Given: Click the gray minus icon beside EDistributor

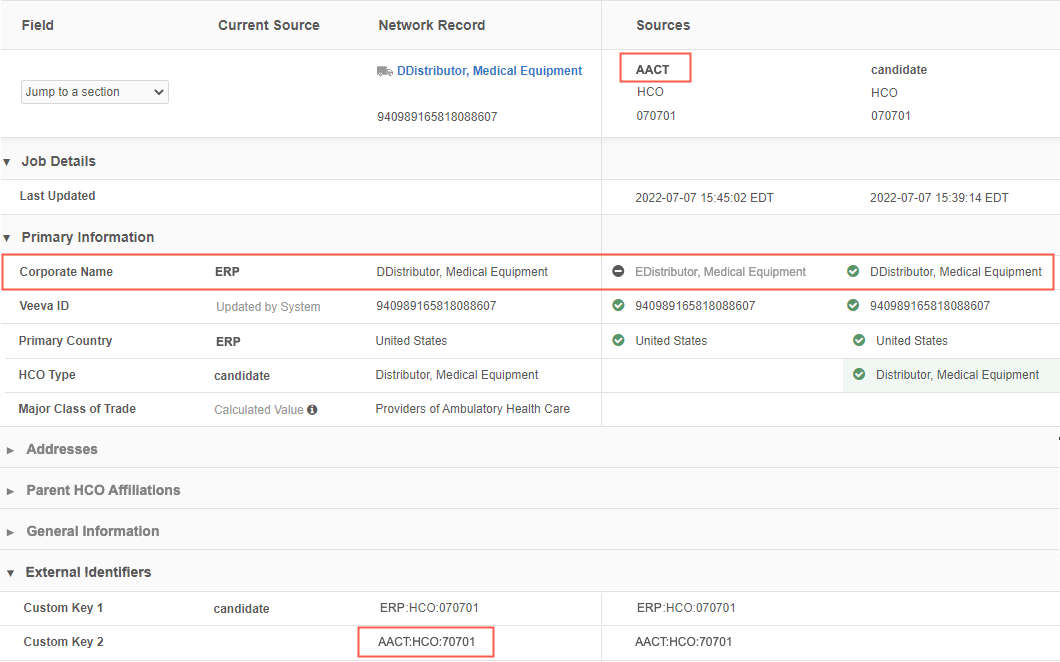Looking at the screenshot, I should (619, 272).
